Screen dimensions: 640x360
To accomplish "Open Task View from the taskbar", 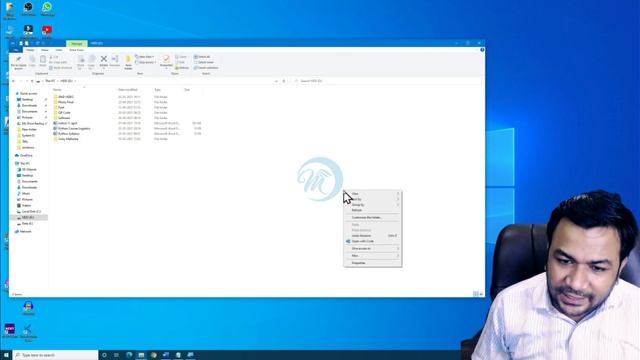I will (x=116, y=355).
